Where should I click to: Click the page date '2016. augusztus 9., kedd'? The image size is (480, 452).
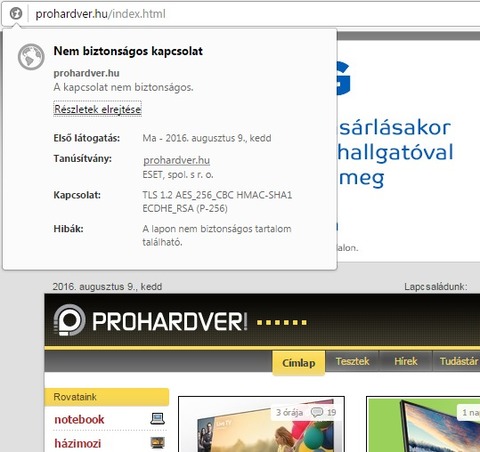(107, 287)
